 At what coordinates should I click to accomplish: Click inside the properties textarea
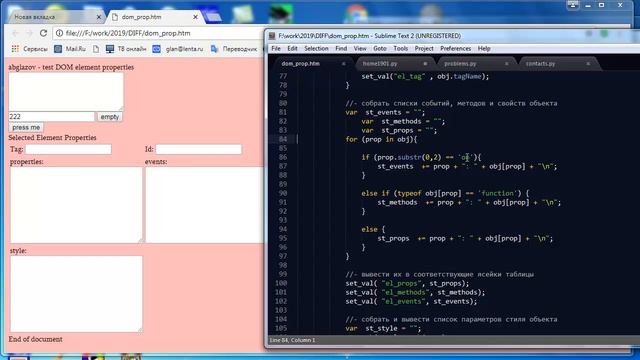[76, 204]
